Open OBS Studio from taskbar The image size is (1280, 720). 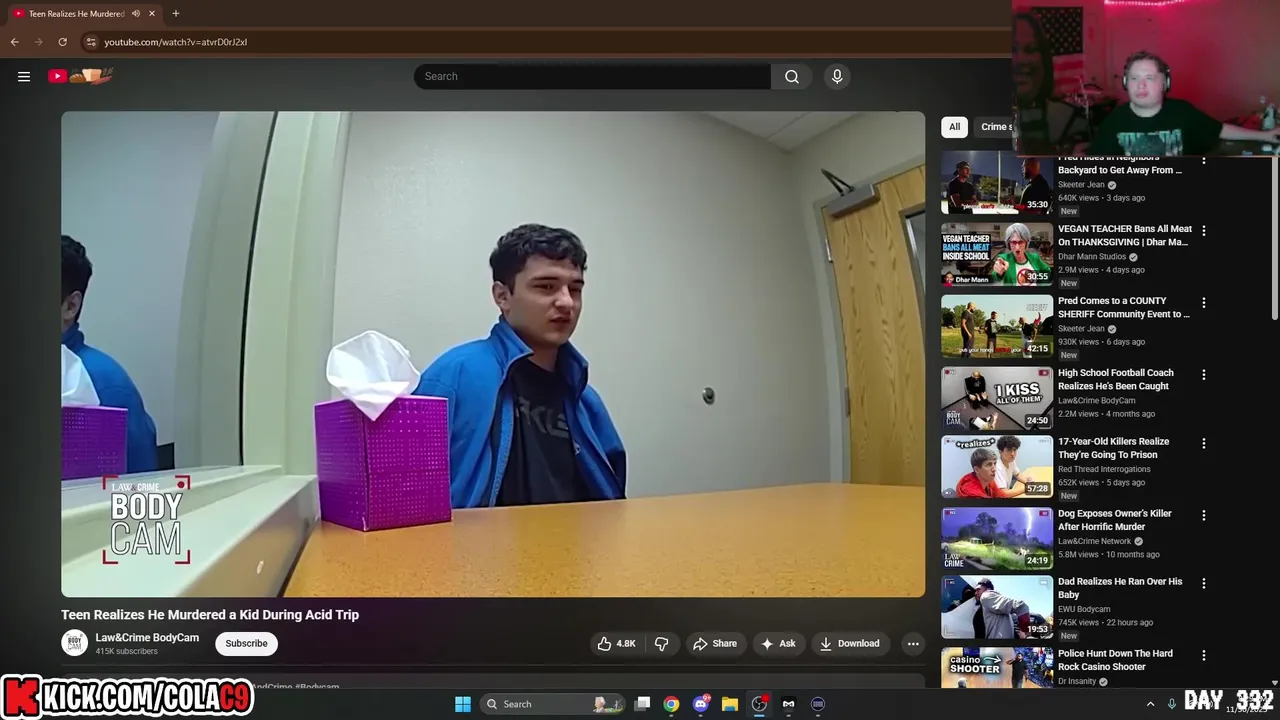[x=759, y=704]
